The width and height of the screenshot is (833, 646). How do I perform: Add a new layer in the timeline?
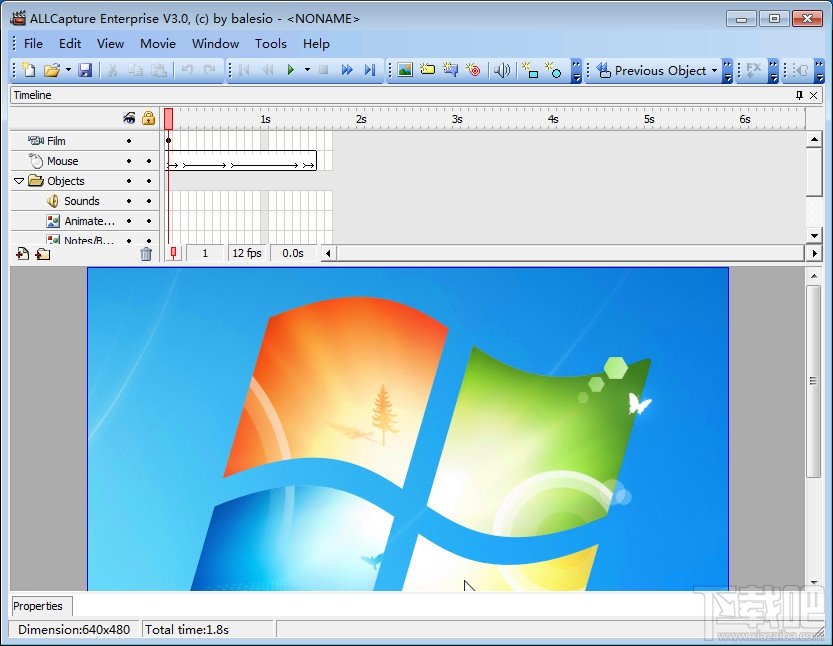(22, 254)
